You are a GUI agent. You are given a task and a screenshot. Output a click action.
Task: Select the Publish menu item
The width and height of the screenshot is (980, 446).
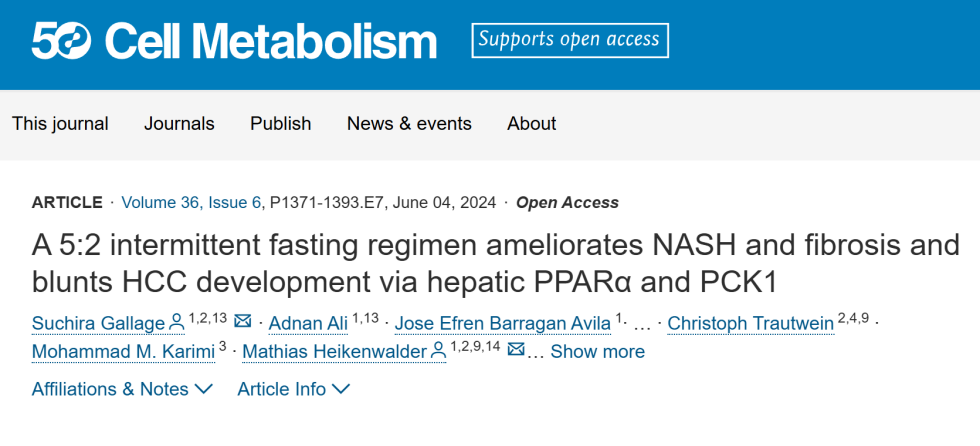click(281, 124)
